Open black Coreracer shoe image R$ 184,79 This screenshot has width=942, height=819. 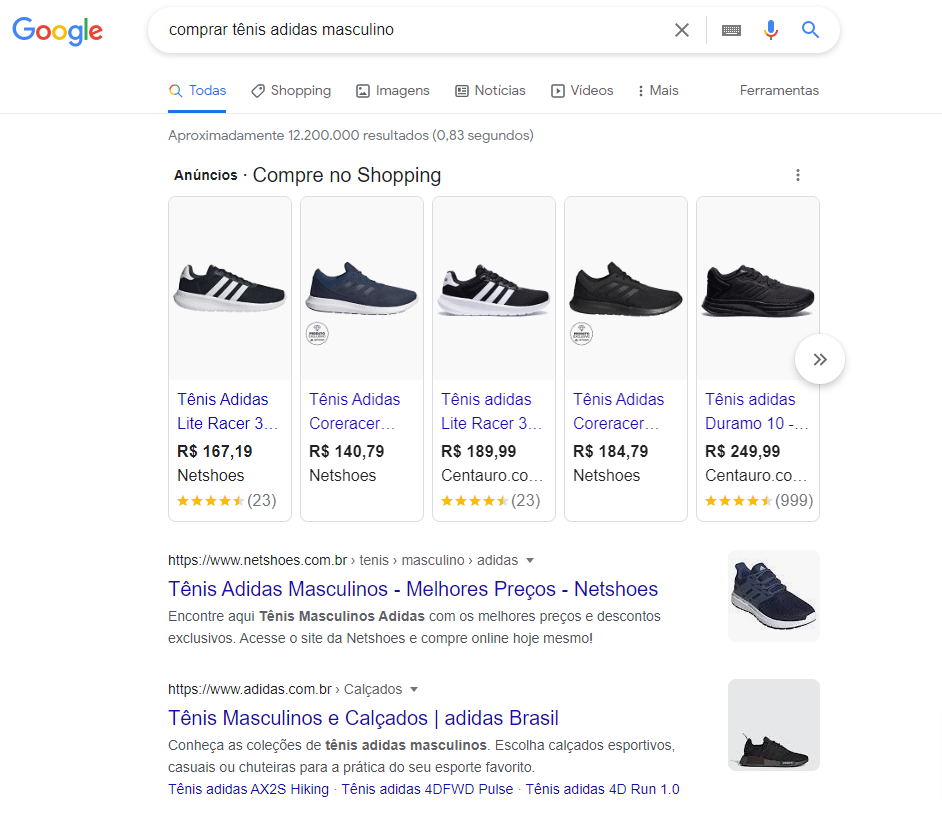626,288
